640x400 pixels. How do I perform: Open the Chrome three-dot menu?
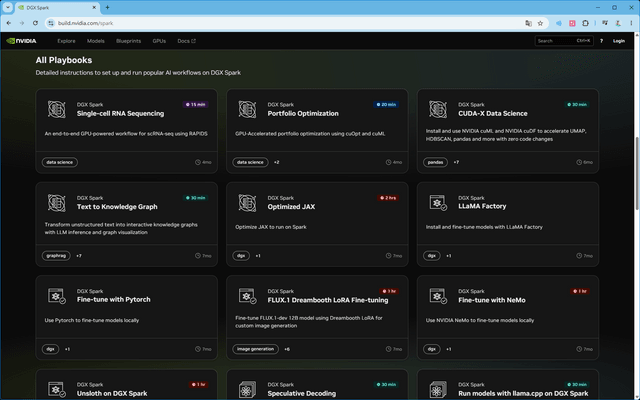[x=631, y=23]
